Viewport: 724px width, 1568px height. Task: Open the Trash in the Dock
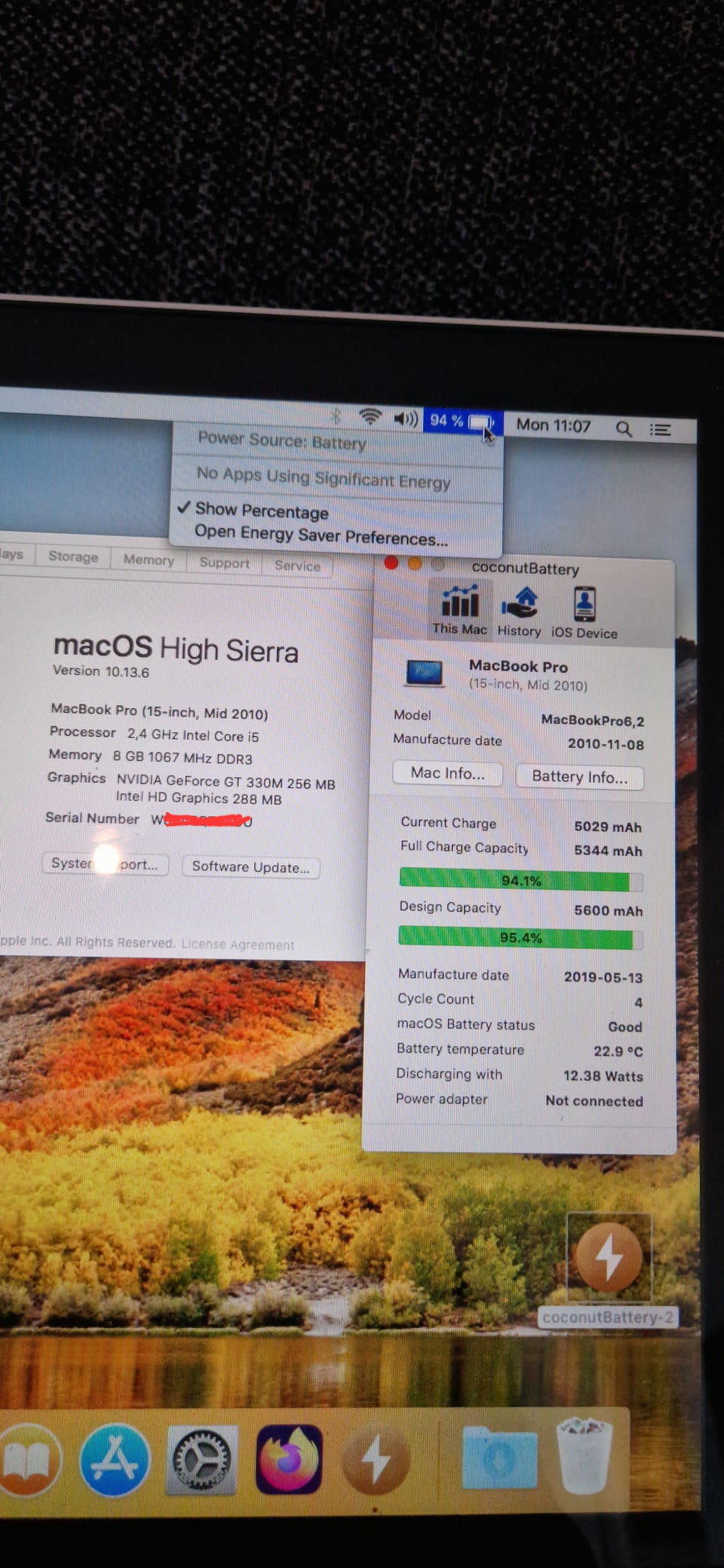(584, 1457)
